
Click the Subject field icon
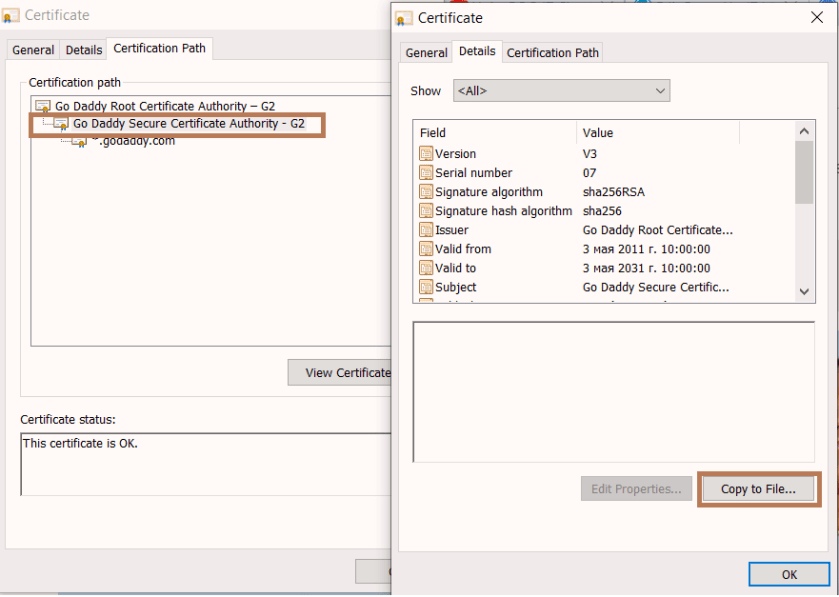424,287
